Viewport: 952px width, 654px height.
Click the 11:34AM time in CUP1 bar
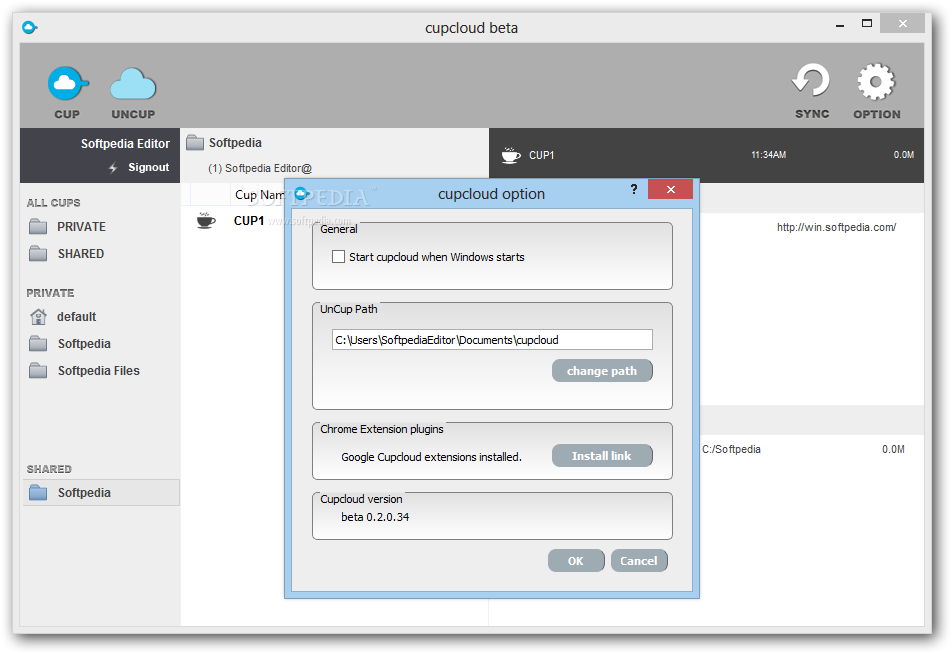coord(769,155)
